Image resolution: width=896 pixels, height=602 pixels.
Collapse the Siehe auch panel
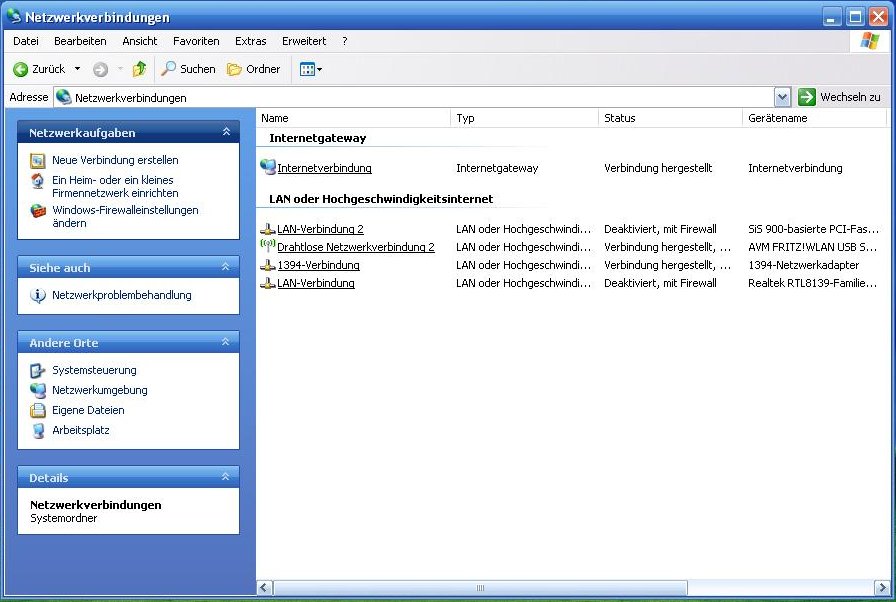226,267
